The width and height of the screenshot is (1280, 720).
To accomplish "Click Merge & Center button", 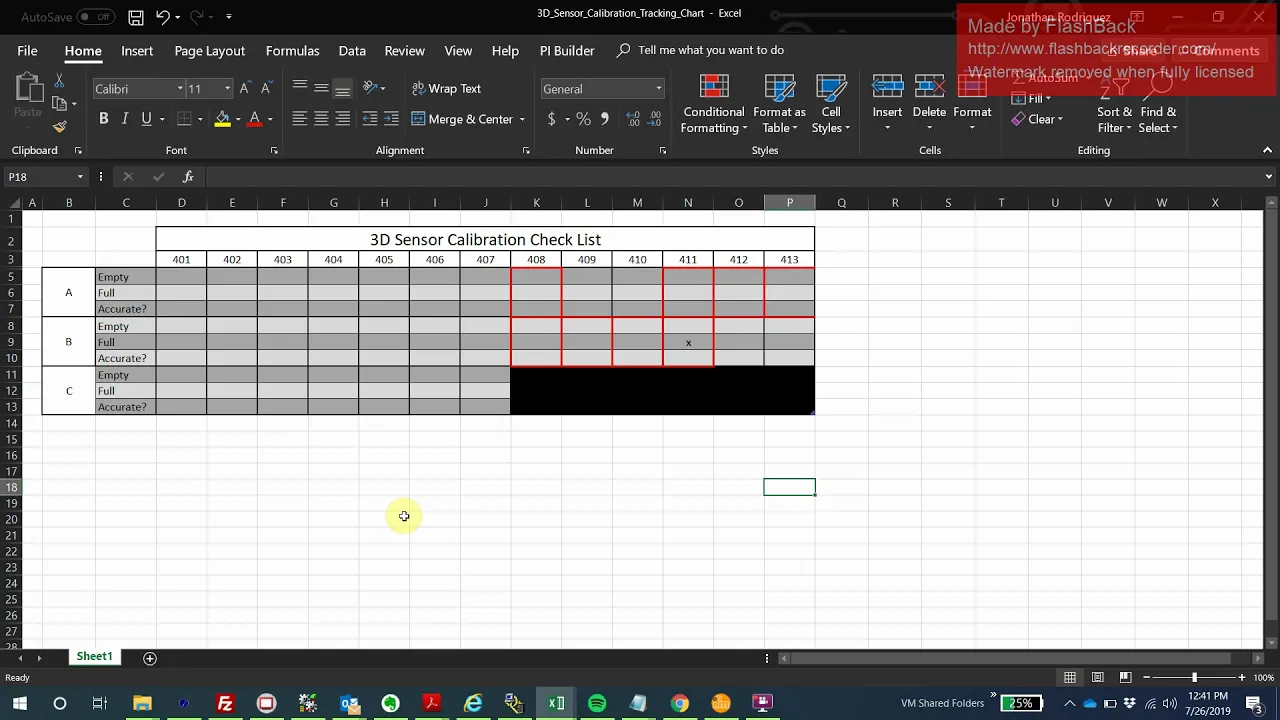I will coord(462,119).
